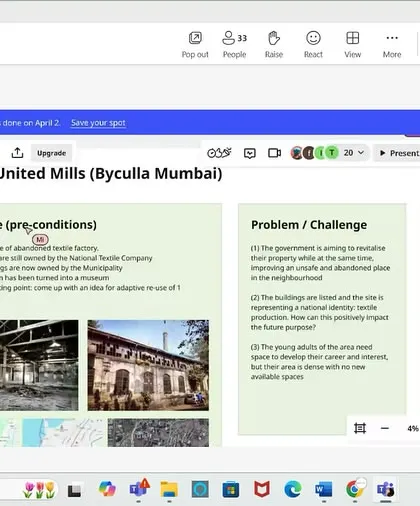The image size is (420, 506).
Task: Click the 4% zoom level indicator
Action: 413,428
